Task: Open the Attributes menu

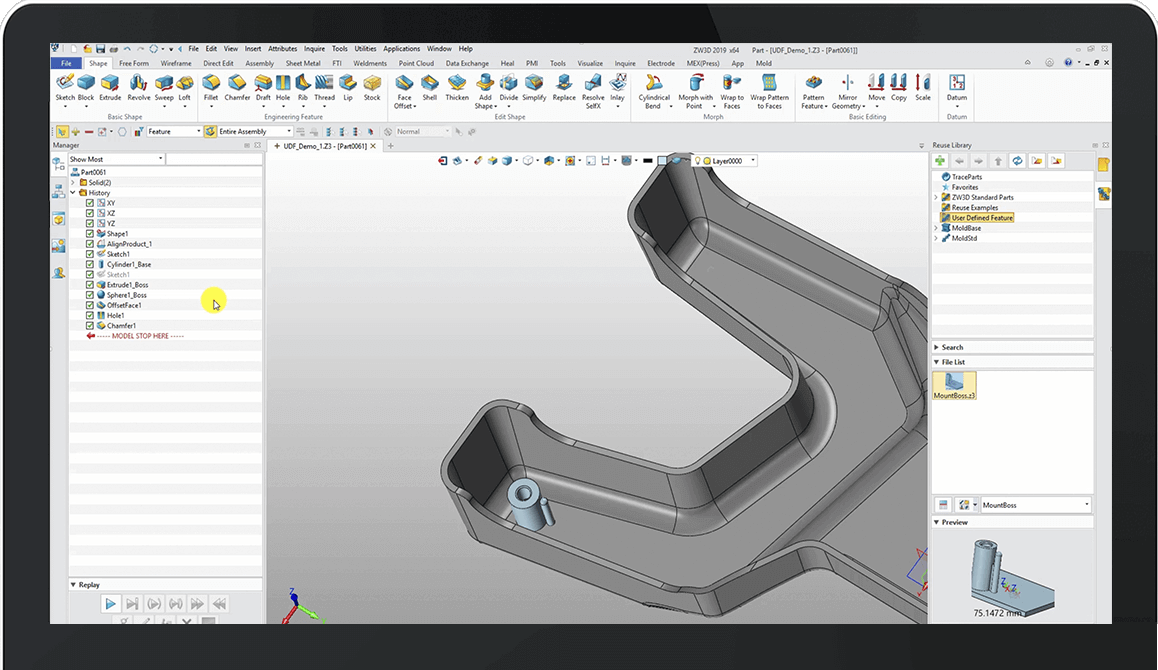Action: click(282, 49)
